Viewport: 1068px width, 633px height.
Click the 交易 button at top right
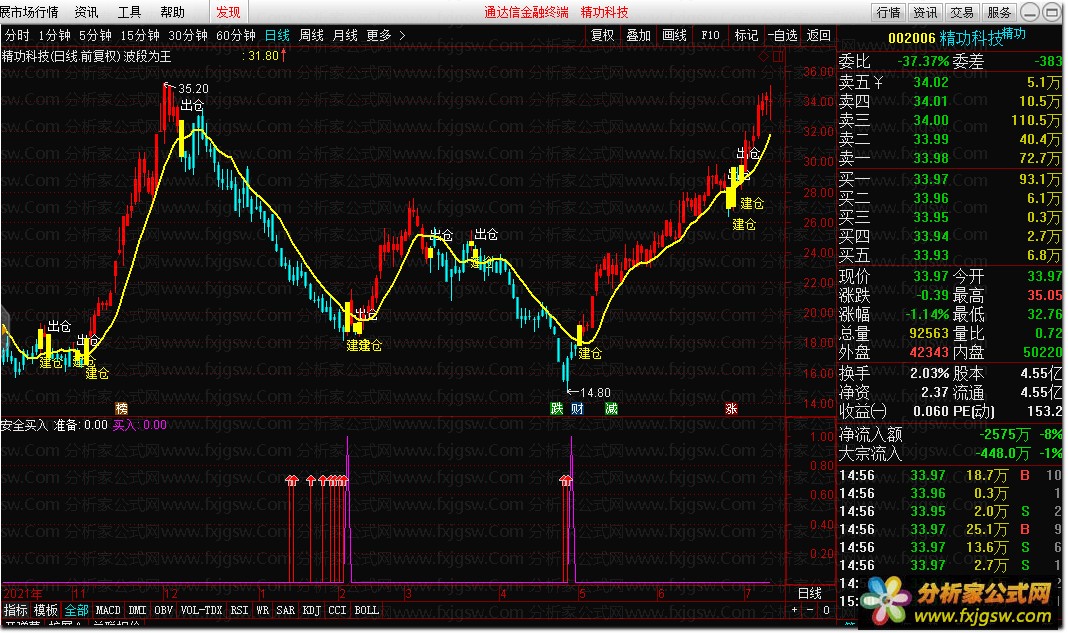coord(962,13)
